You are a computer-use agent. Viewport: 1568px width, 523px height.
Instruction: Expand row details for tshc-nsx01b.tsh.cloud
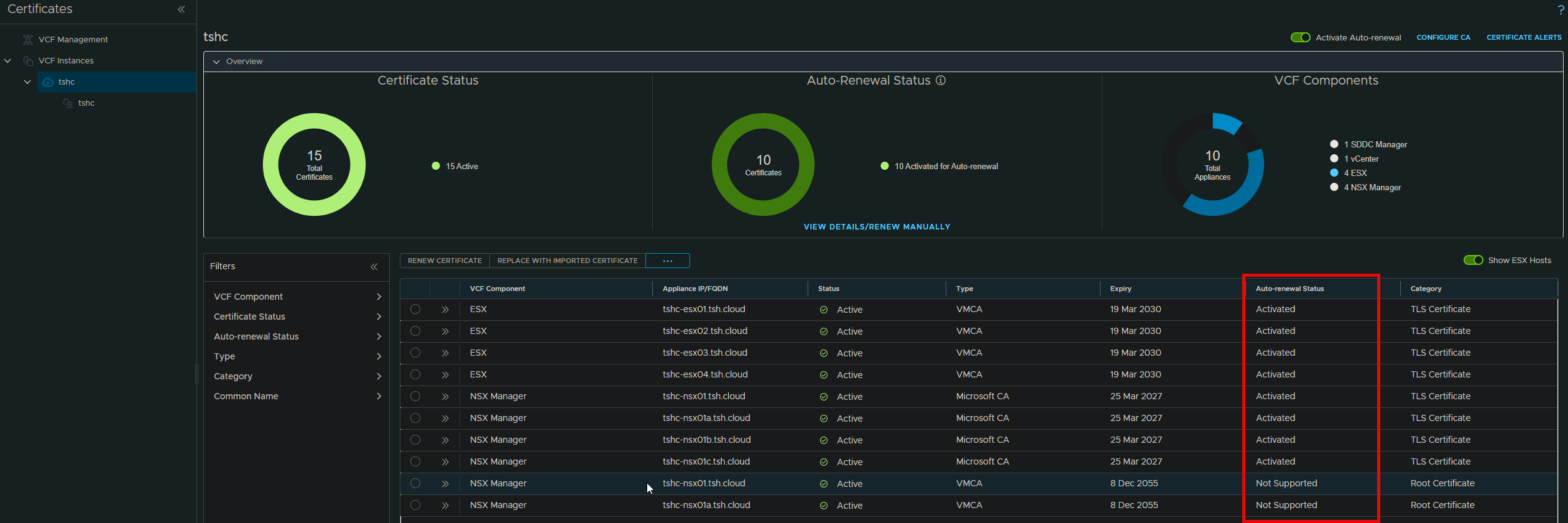(x=445, y=440)
